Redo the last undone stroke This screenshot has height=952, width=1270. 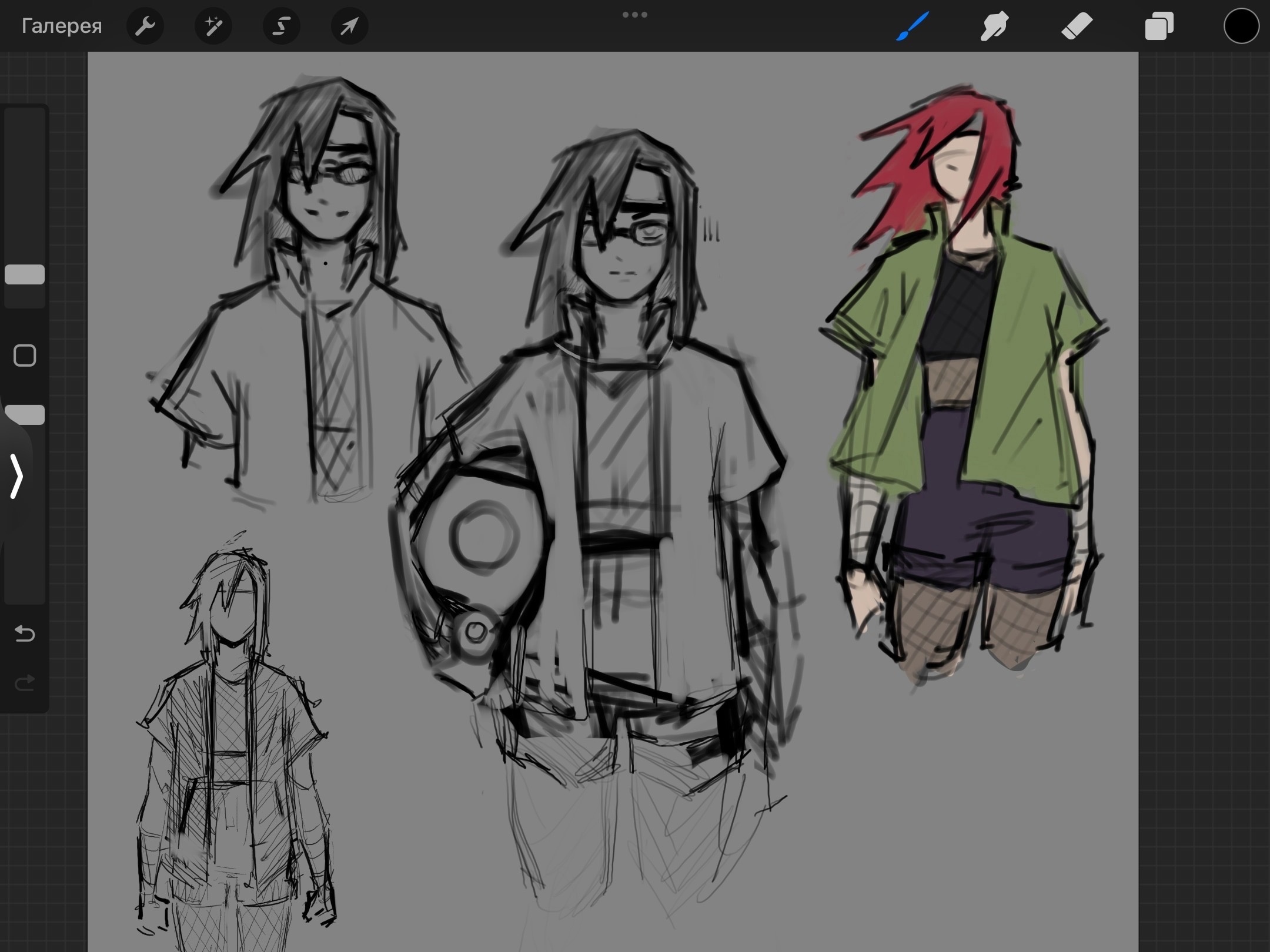pyautogui.click(x=25, y=683)
